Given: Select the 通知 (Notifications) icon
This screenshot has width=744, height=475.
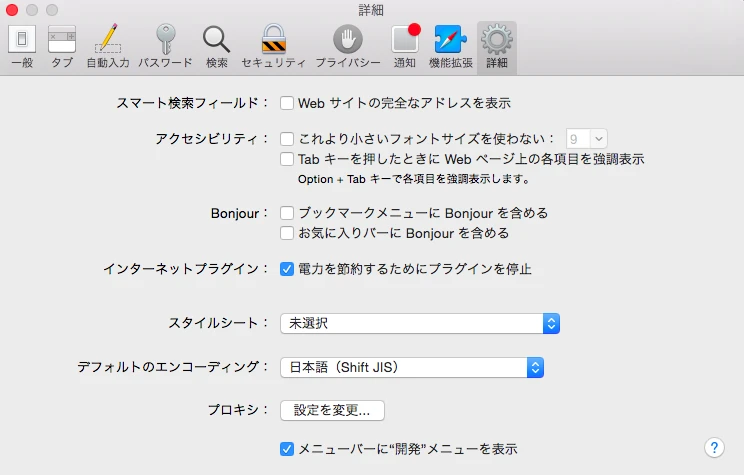Looking at the screenshot, I should 405,46.
